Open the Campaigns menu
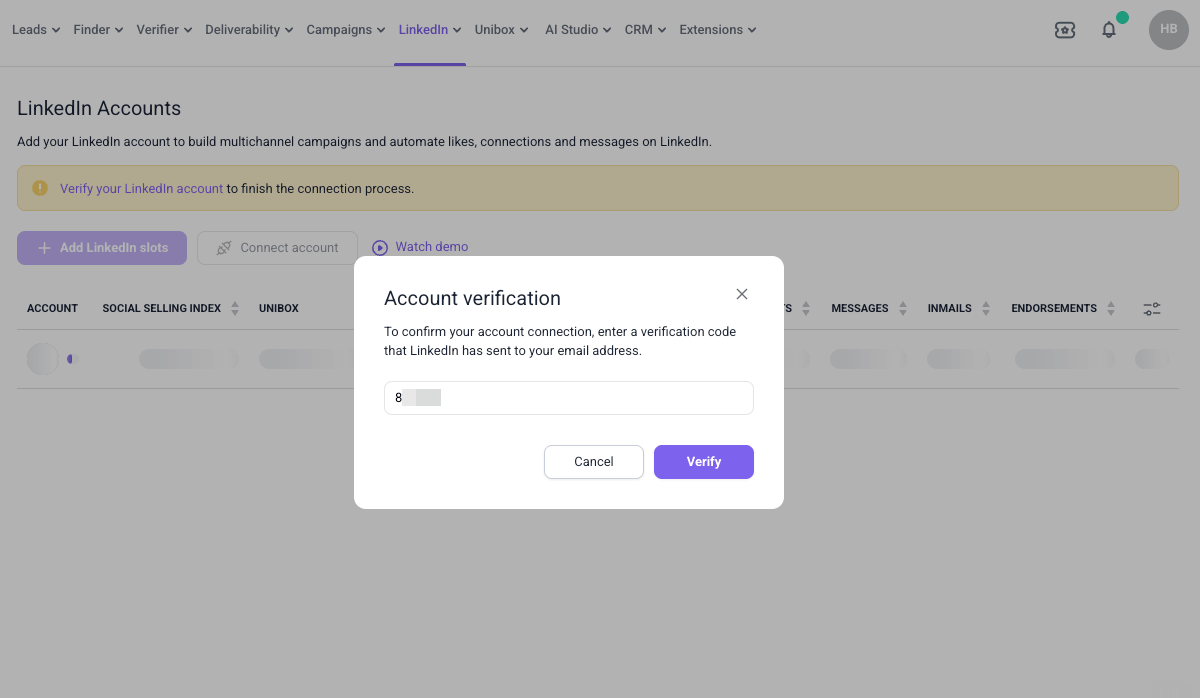 point(346,30)
